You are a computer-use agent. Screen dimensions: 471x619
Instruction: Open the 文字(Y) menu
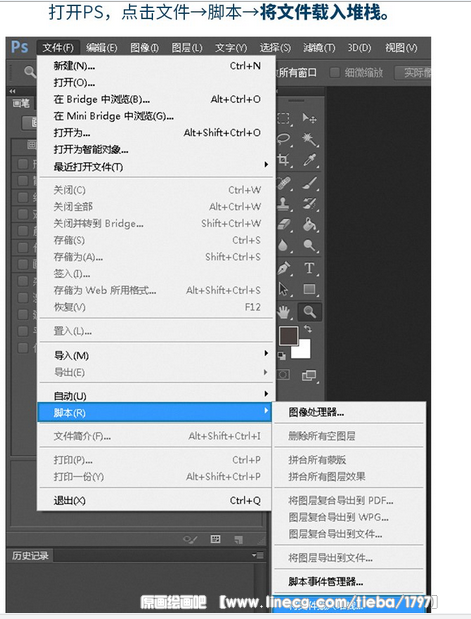(x=231, y=48)
